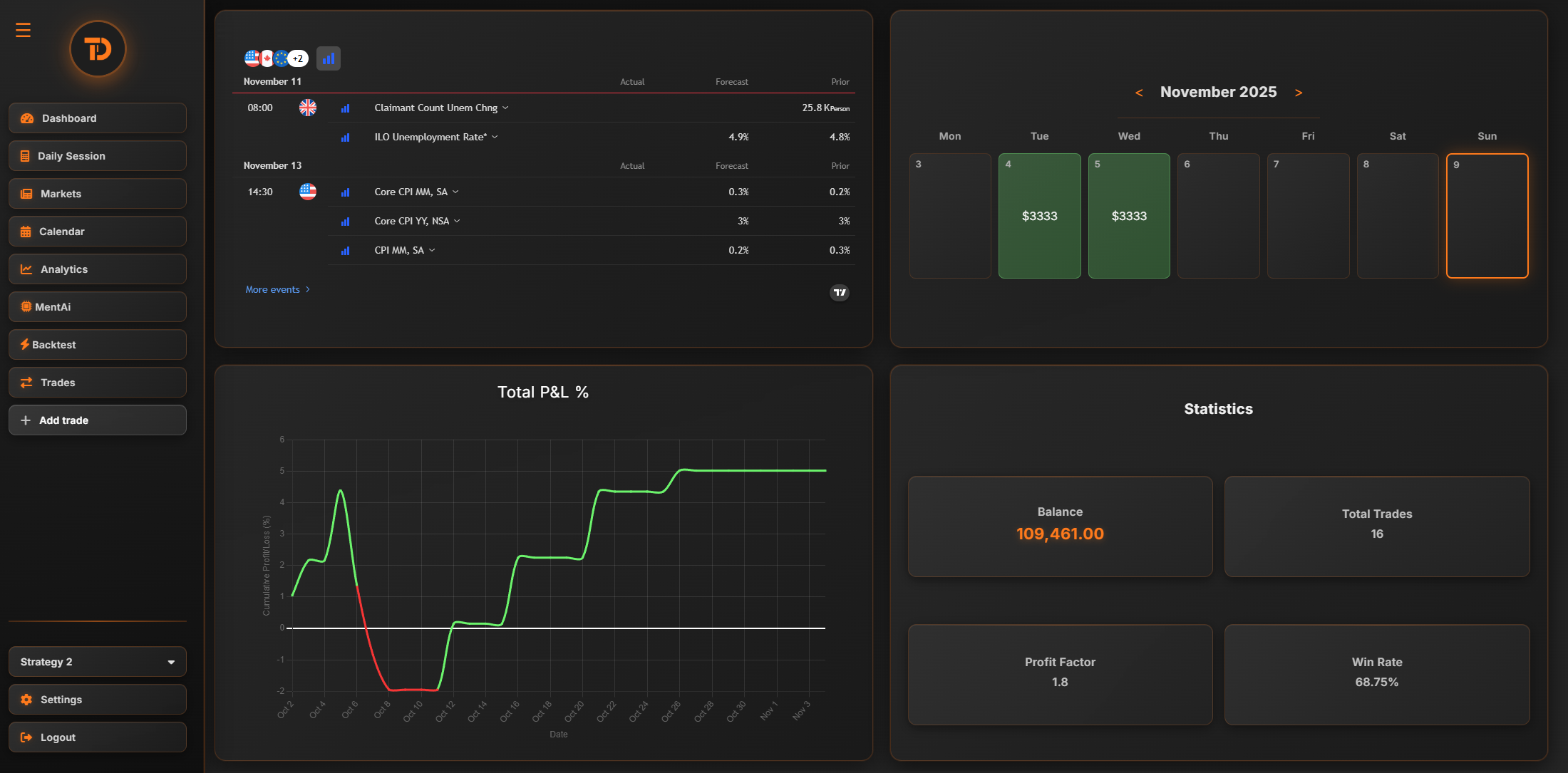Viewport: 1568px width, 773px height.
Task: Select highlighted Sunday 9 calendar cell
Action: click(1487, 216)
